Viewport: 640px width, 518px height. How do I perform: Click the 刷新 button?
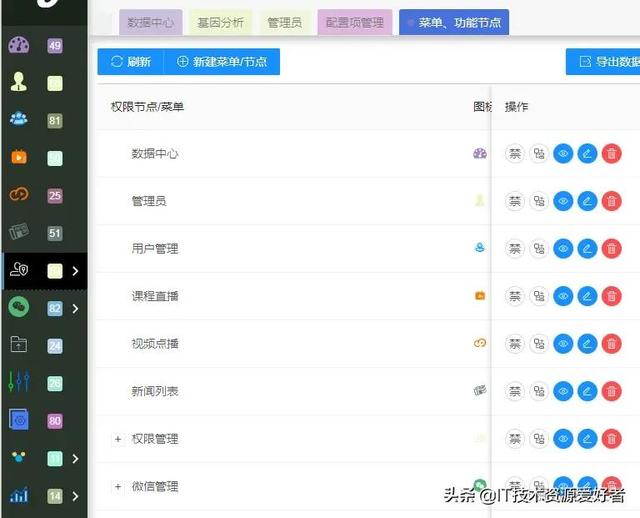(131, 62)
